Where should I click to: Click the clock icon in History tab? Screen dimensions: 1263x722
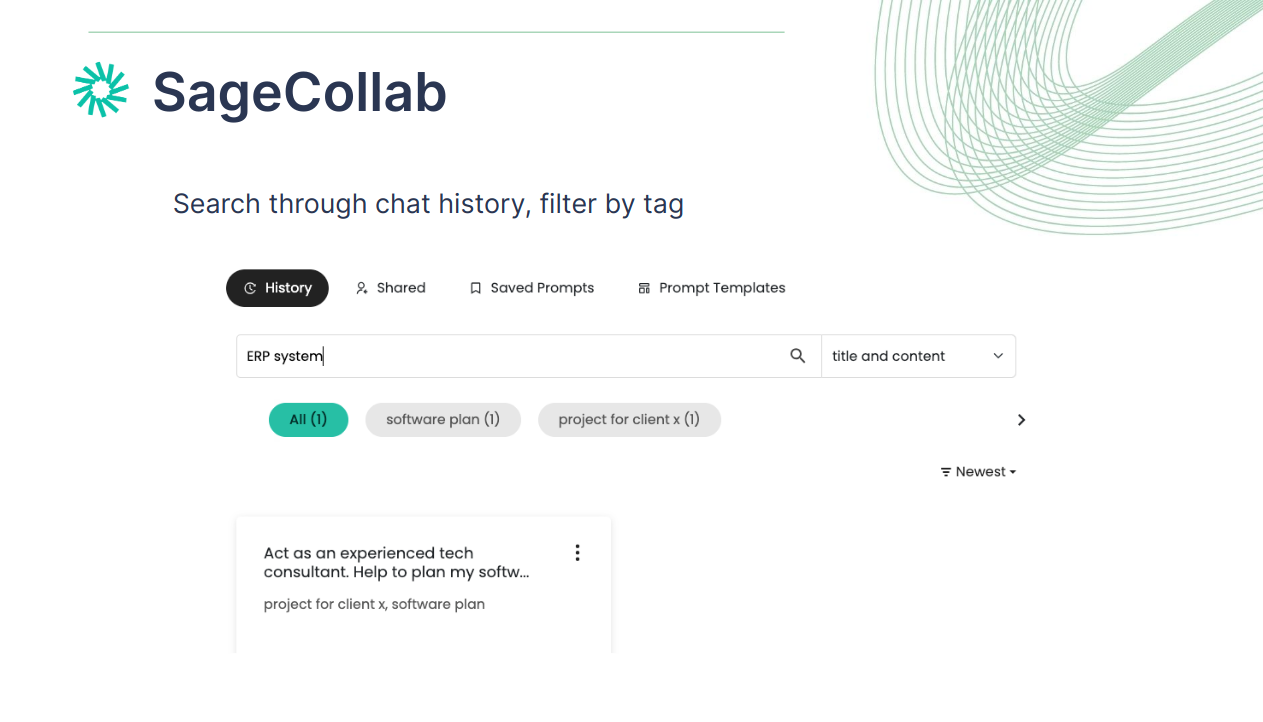tap(250, 288)
